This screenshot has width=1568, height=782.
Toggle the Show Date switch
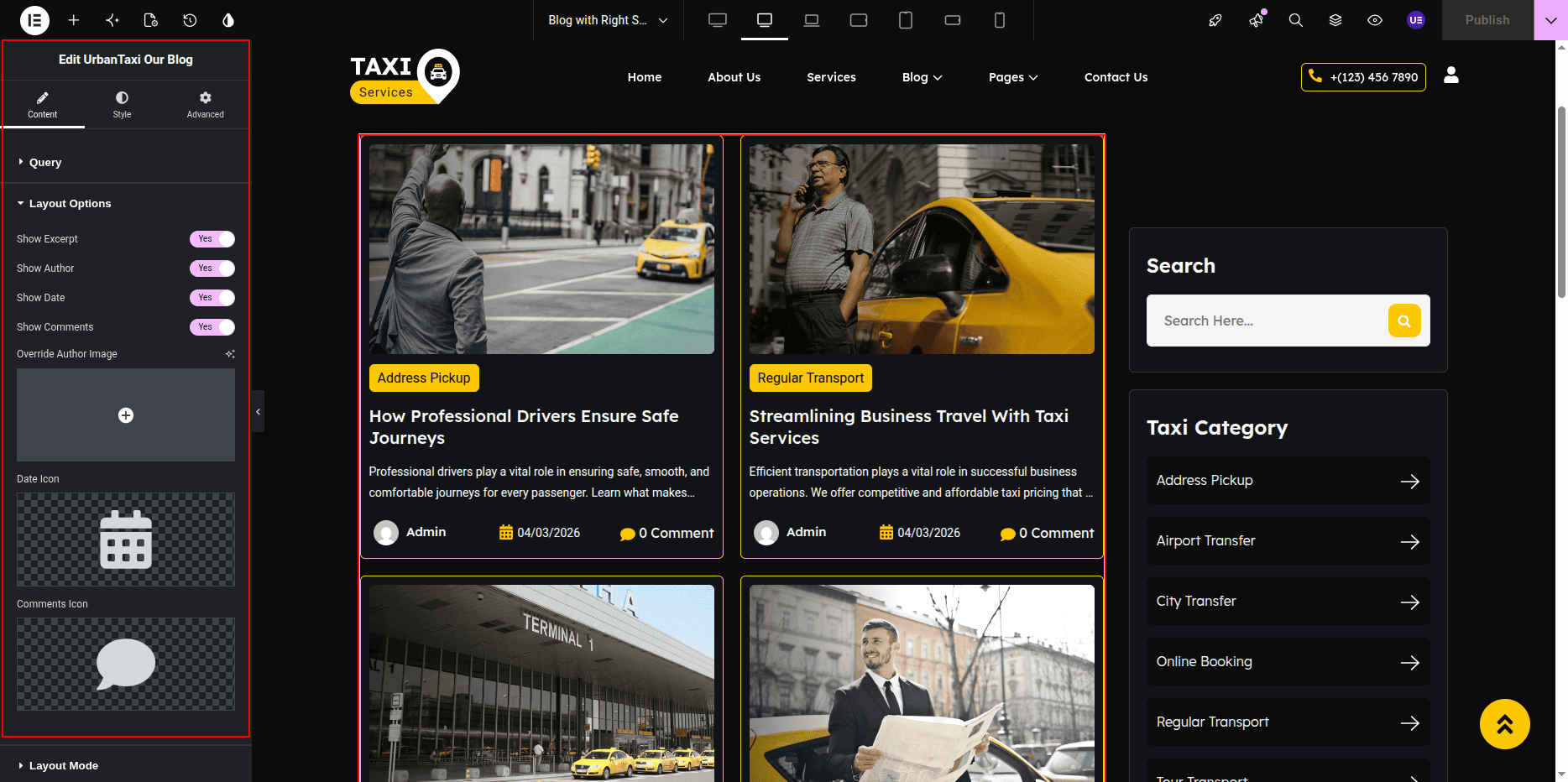(x=212, y=298)
